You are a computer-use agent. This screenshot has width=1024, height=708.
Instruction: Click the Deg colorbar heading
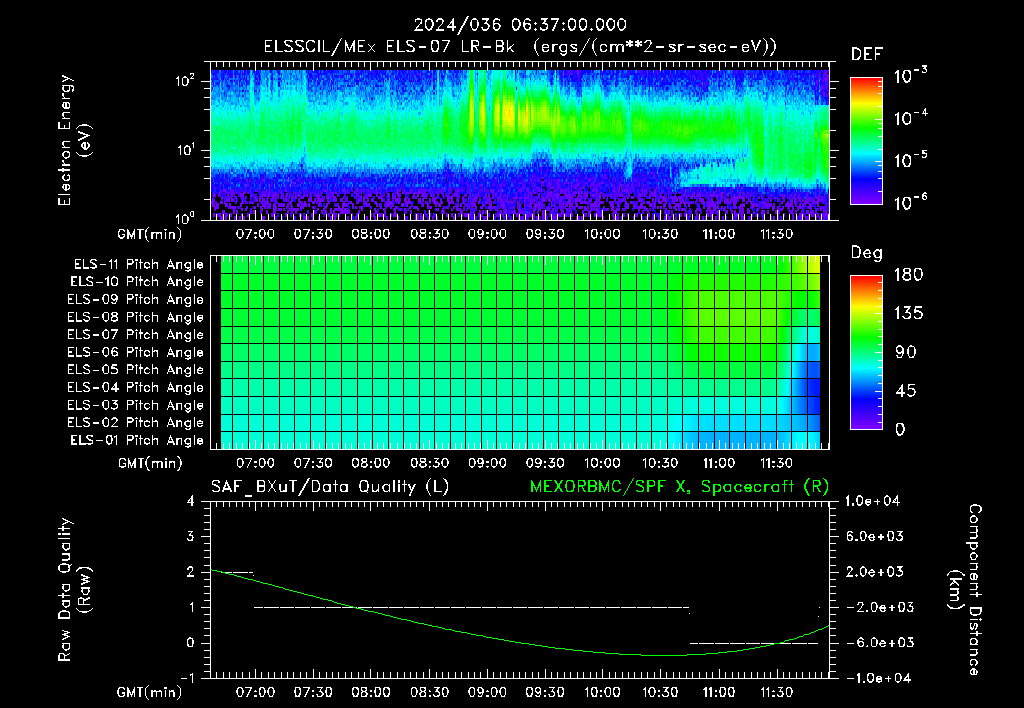coord(866,253)
